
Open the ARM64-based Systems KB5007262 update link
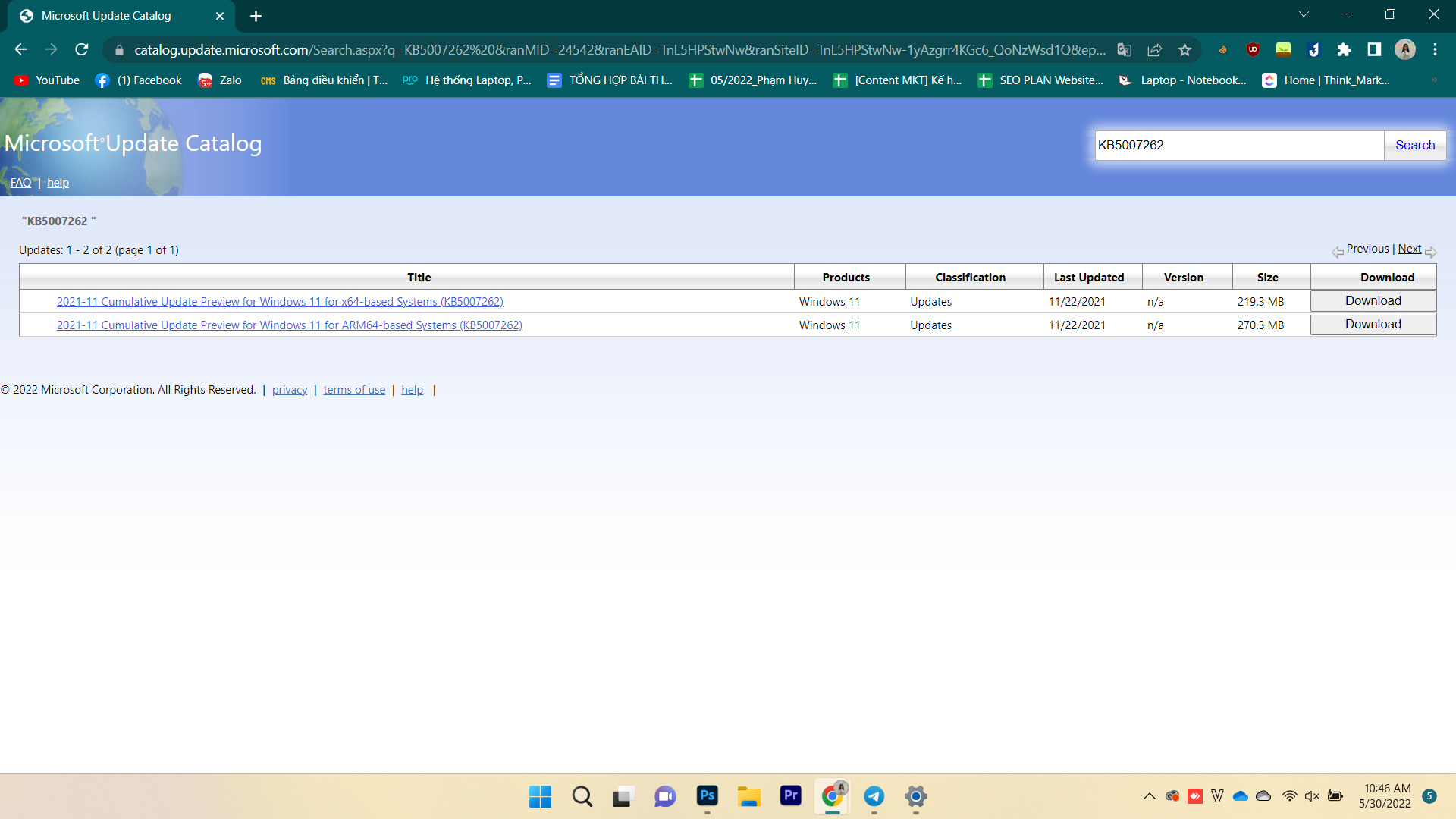click(x=290, y=325)
